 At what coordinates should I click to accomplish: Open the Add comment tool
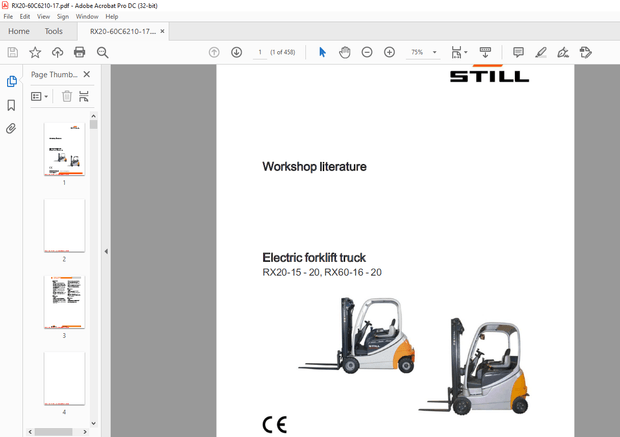[518, 52]
